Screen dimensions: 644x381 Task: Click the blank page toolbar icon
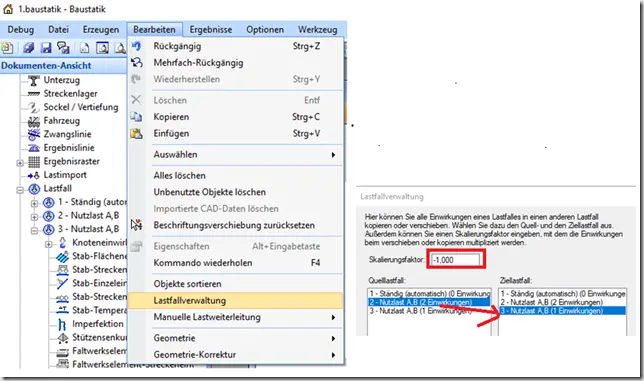point(85,48)
